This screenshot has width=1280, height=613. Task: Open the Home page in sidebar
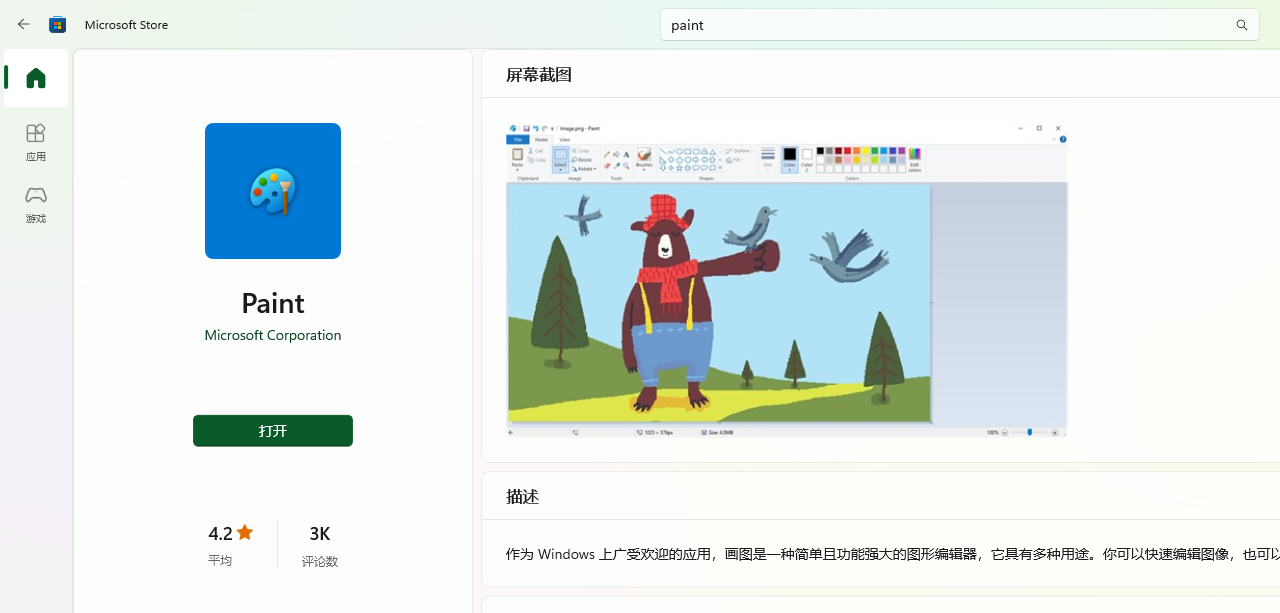(x=36, y=78)
